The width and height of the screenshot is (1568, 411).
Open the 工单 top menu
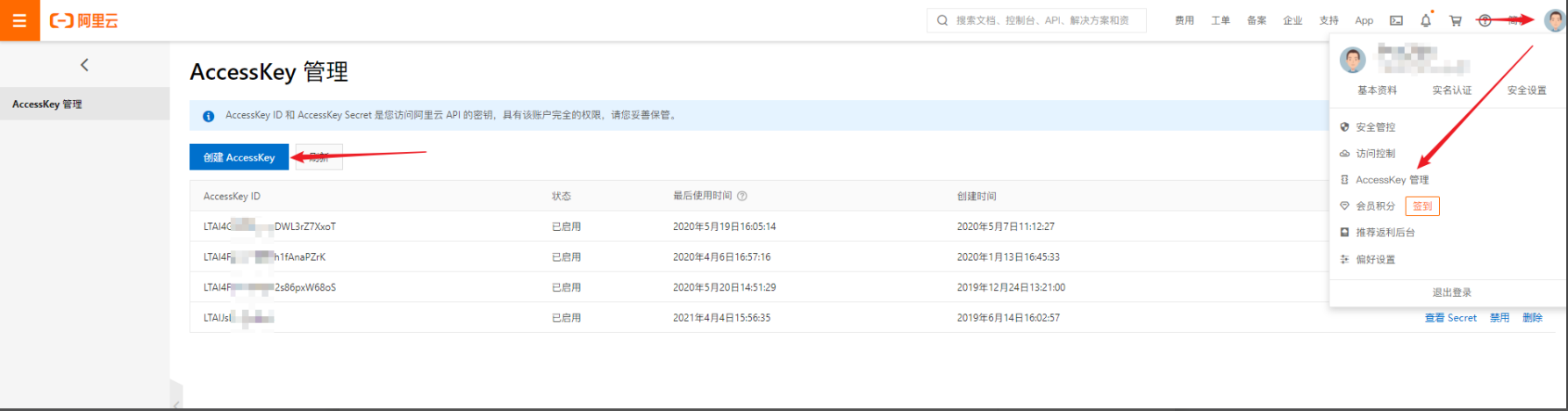[1221, 20]
